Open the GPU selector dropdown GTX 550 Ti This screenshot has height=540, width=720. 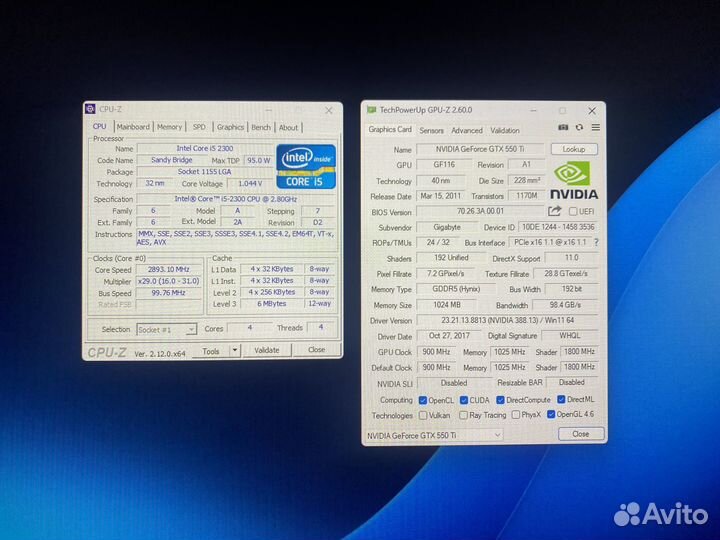[x=433, y=435]
